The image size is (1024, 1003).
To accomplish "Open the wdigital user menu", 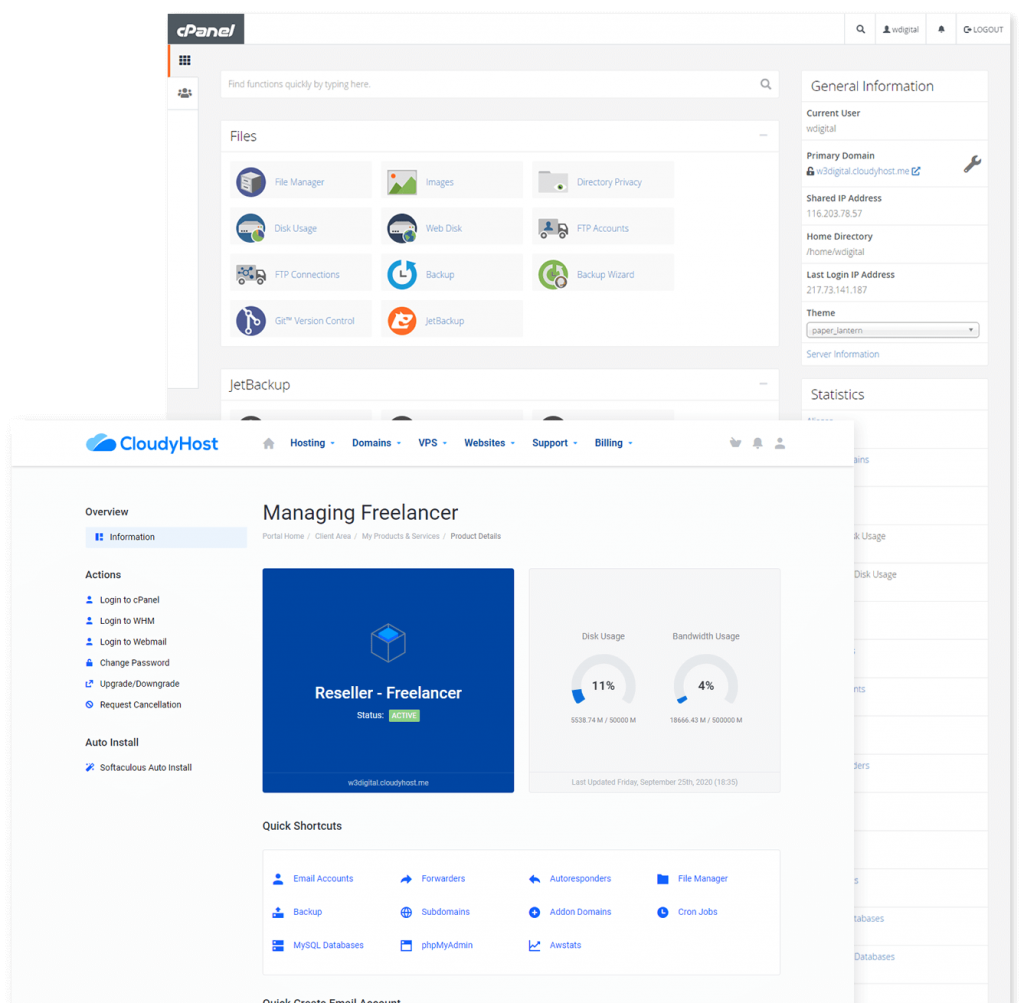I will (x=901, y=29).
